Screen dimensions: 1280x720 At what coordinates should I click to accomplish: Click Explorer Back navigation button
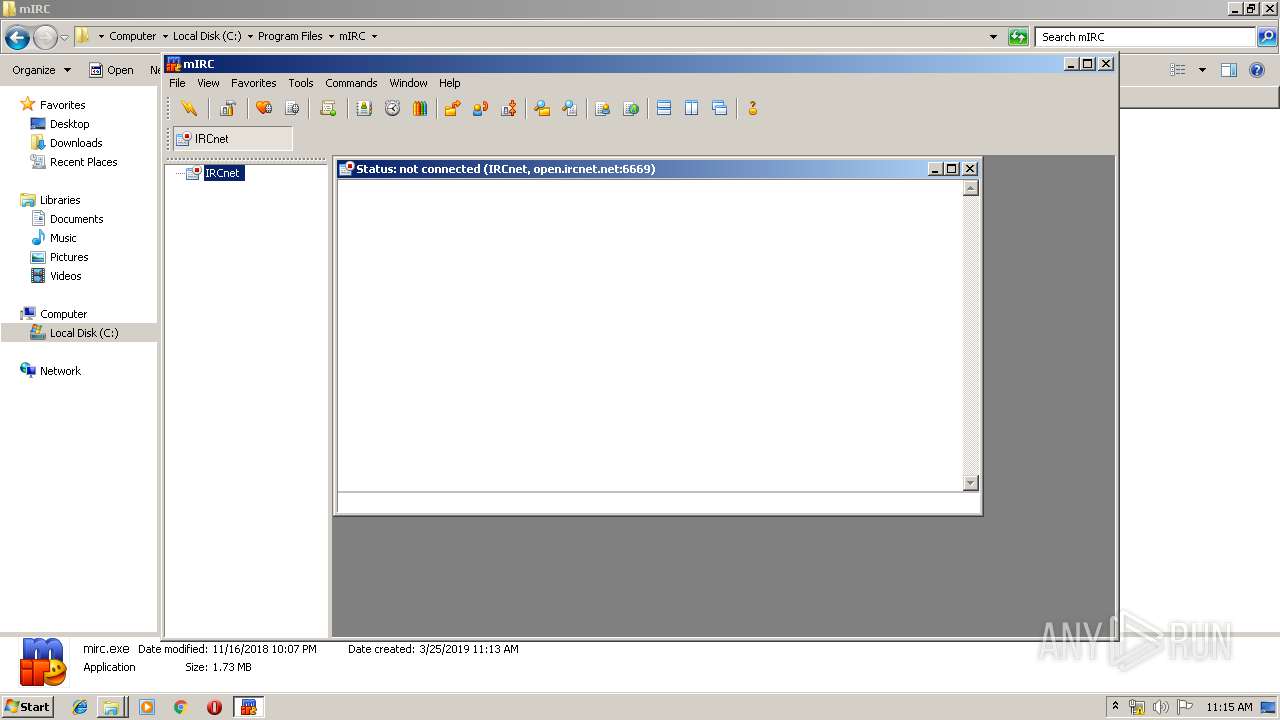[17, 38]
